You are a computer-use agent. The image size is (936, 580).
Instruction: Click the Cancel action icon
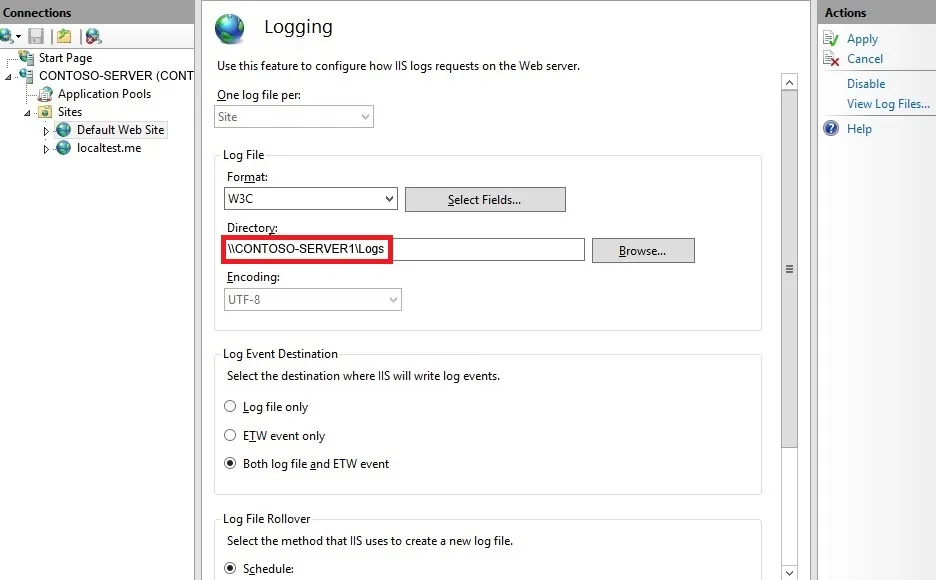pos(831,58)
